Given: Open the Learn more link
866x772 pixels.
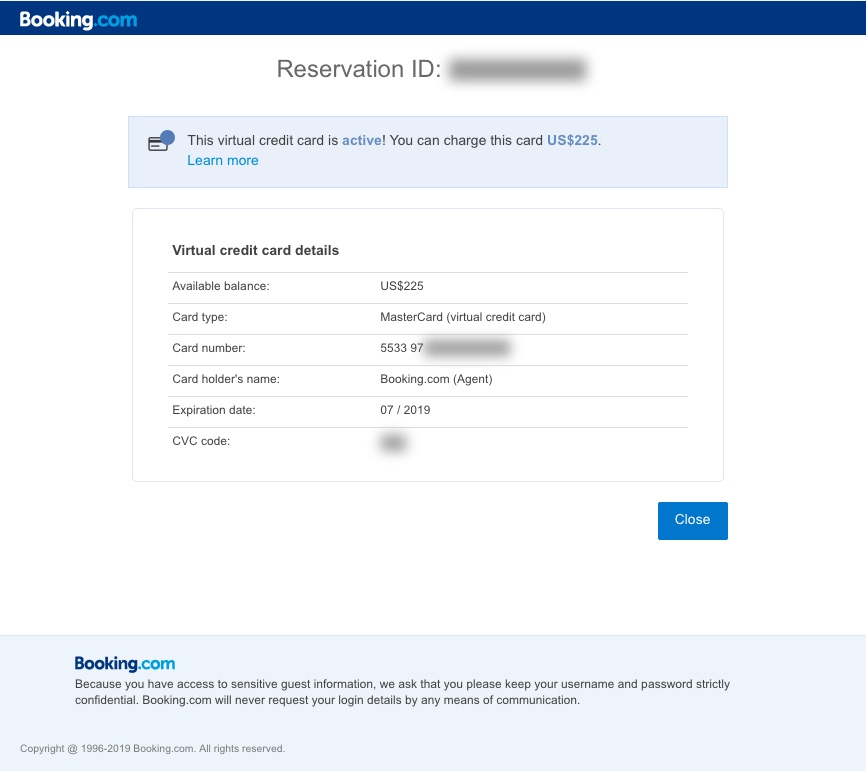Looking at the screenshot, I should [223, 161].
